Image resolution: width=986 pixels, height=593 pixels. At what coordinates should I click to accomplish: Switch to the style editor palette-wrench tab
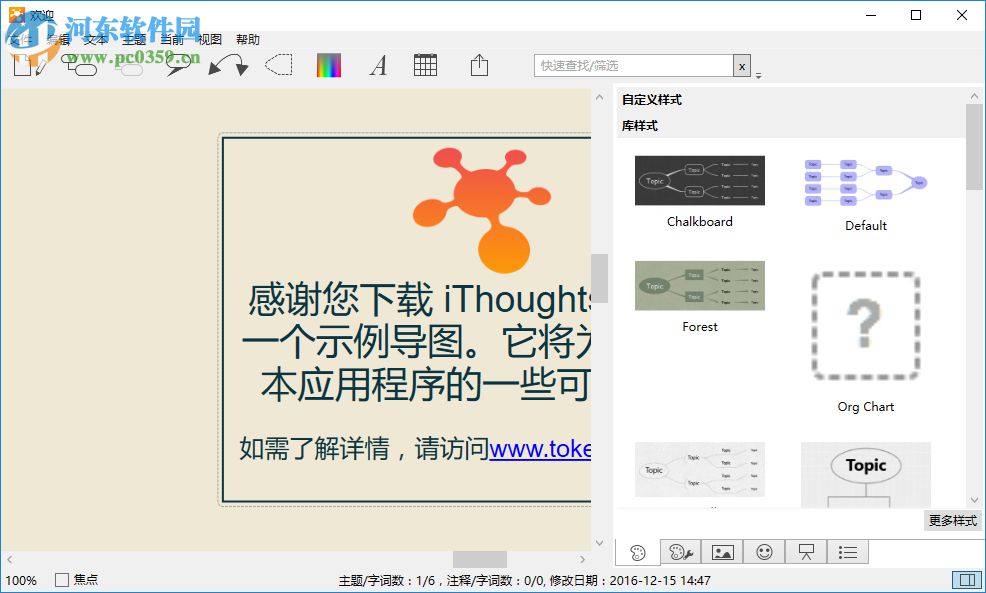[x=679, y=551]
